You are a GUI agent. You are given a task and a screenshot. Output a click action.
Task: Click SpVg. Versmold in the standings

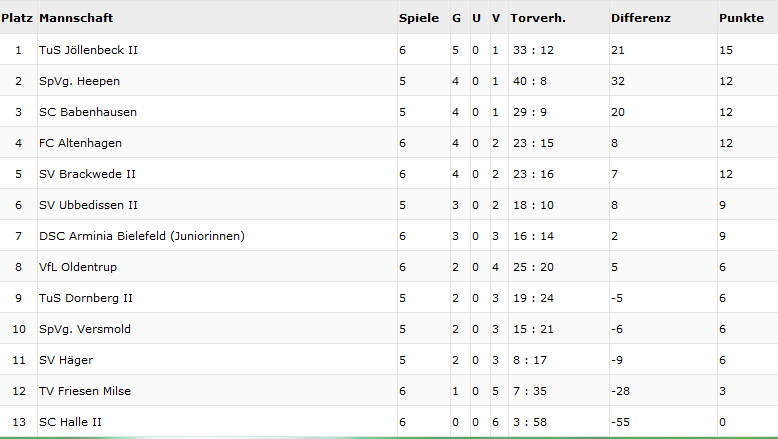[x=85, y=329]
